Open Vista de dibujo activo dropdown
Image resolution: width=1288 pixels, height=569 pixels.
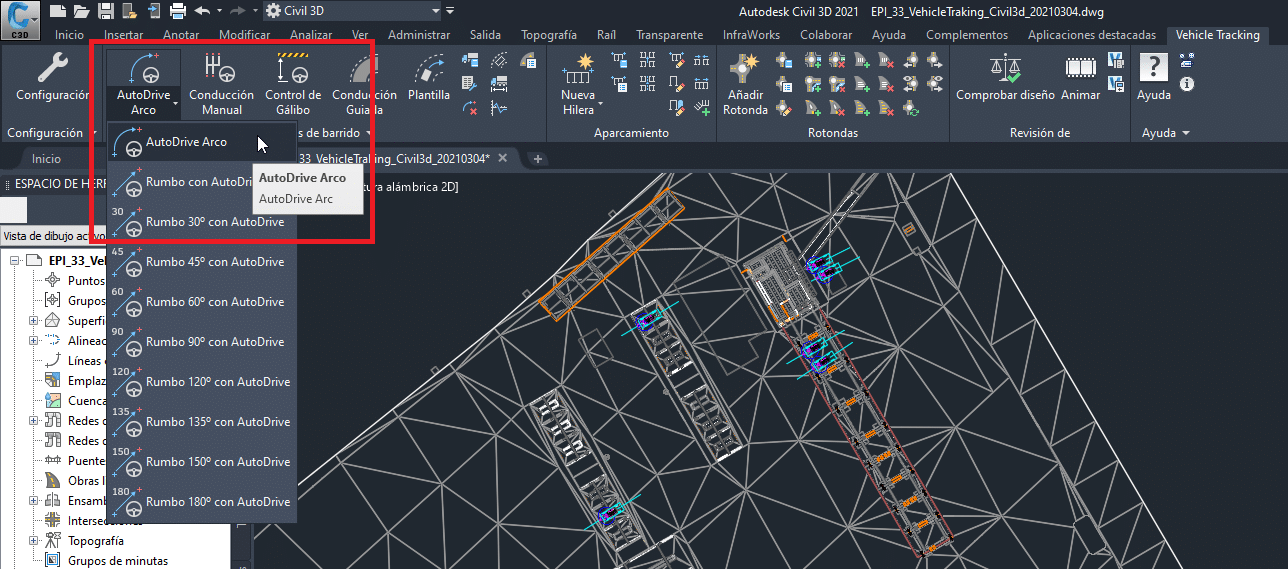[x=52, y=236]
